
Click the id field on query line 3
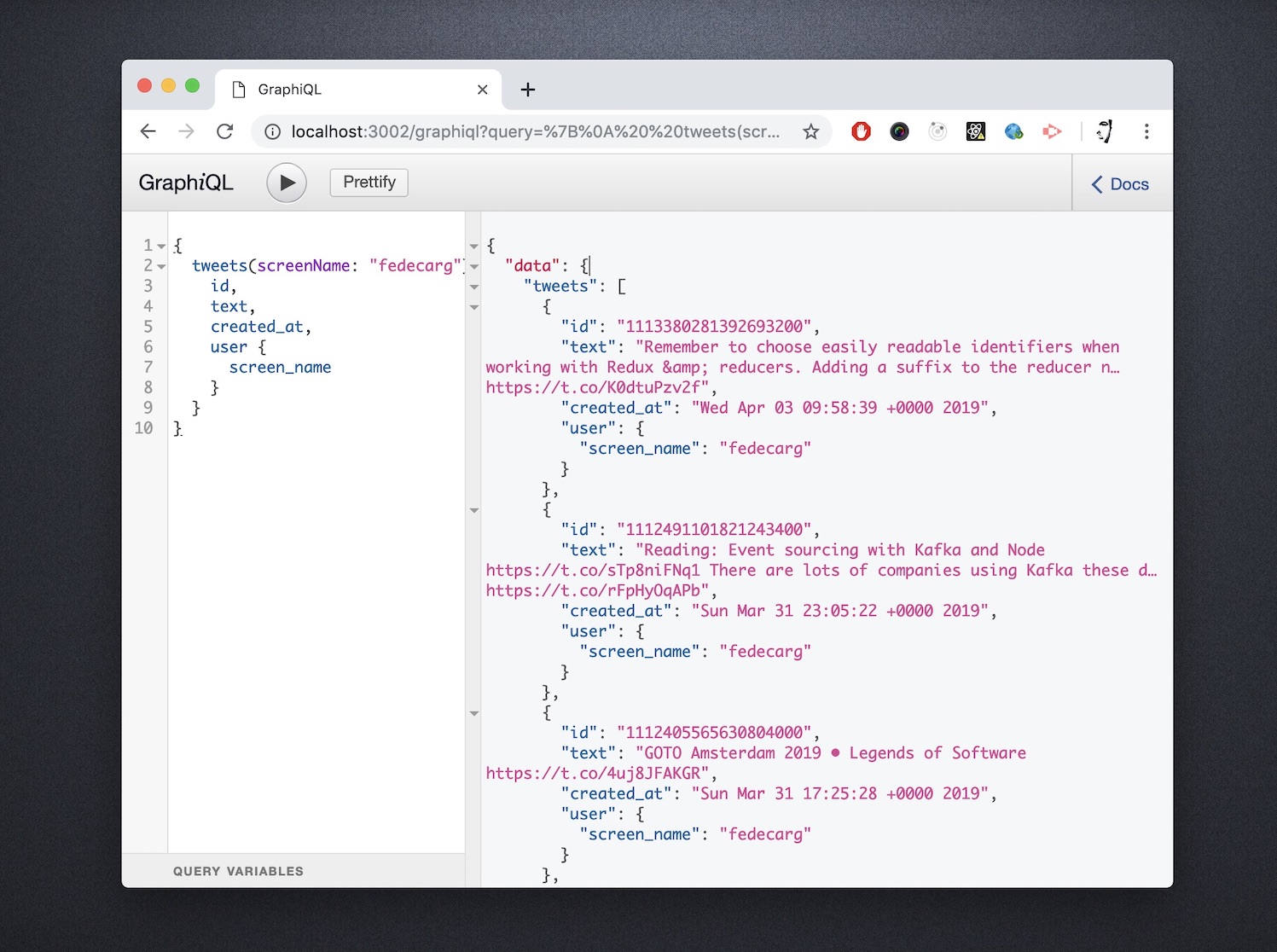click(220, 286)
